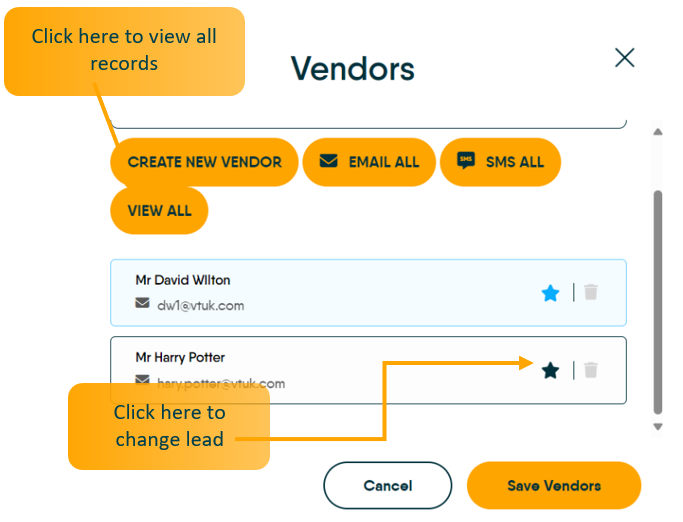This screenshot has height=522, width=683.
Task: Open all records with View All
Action: tap(158, 211)
